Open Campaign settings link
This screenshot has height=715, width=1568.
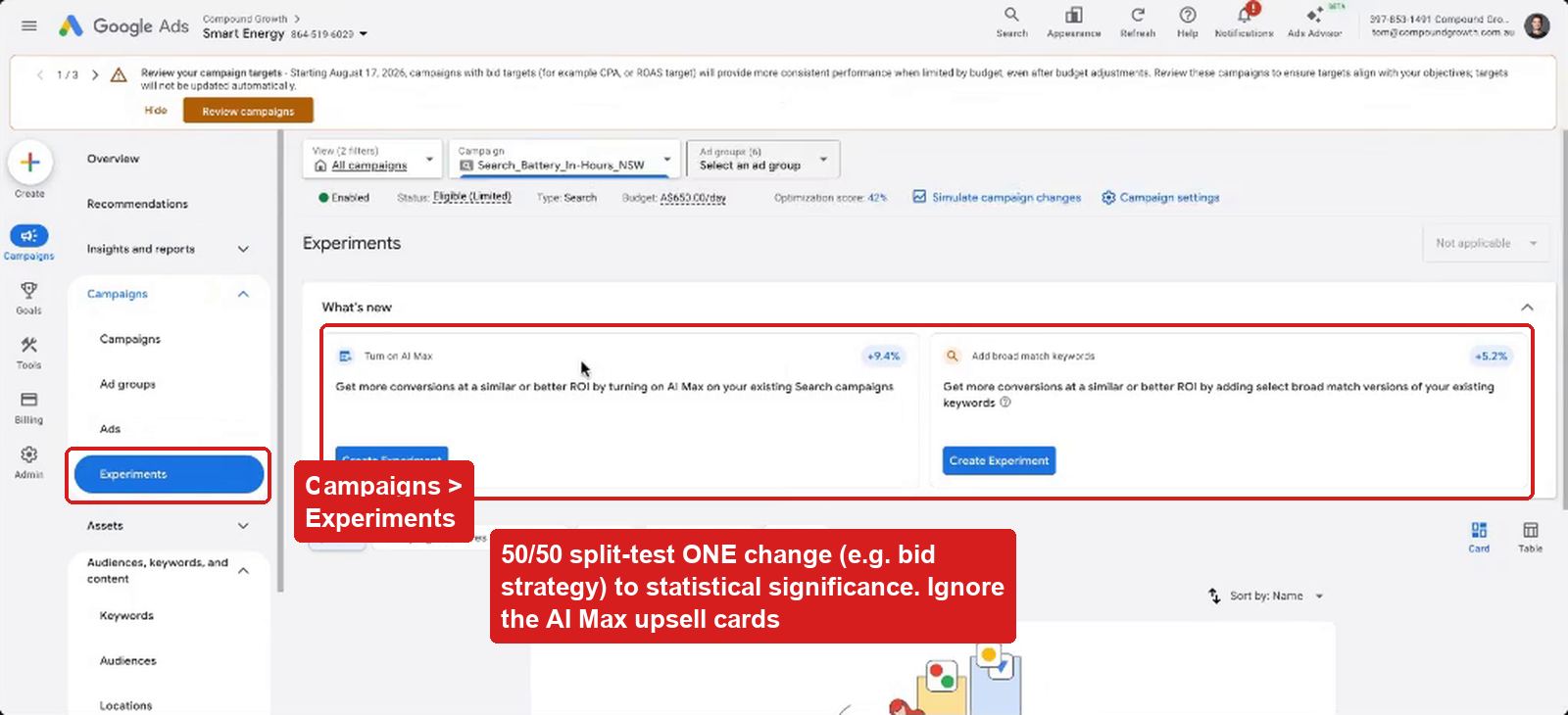1160,197
